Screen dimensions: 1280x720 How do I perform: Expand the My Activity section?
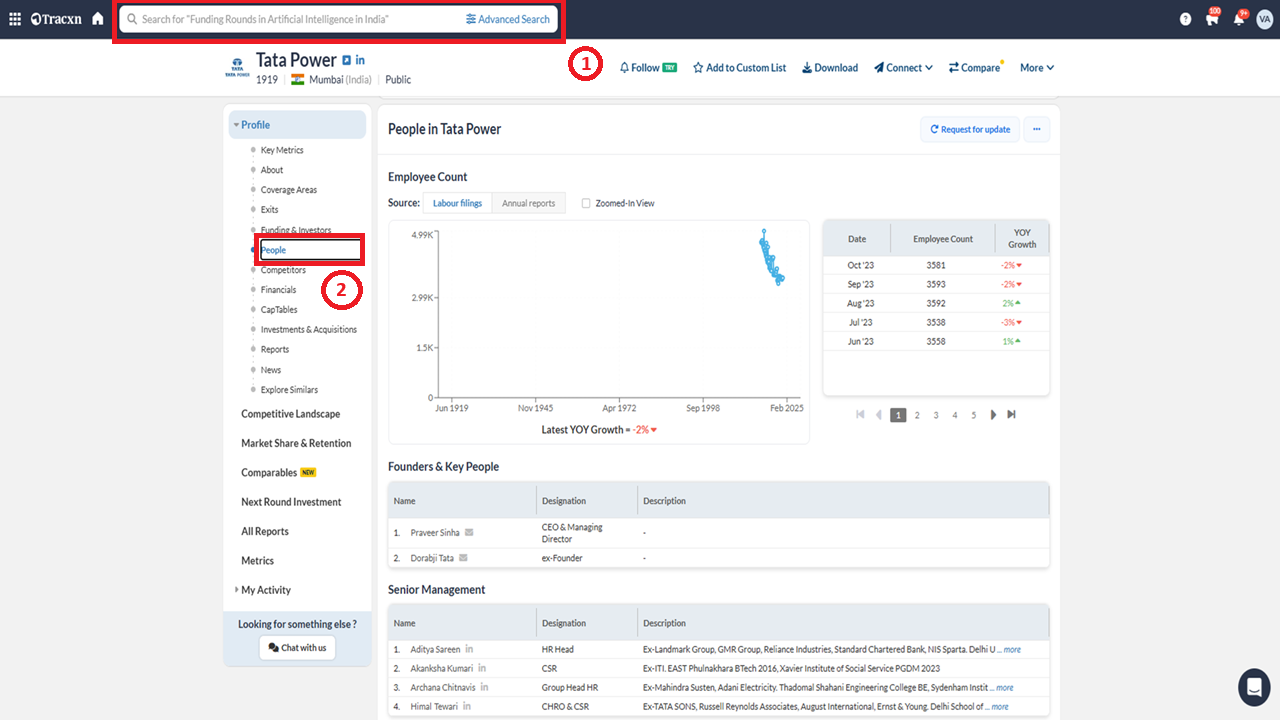coord(265,590)
